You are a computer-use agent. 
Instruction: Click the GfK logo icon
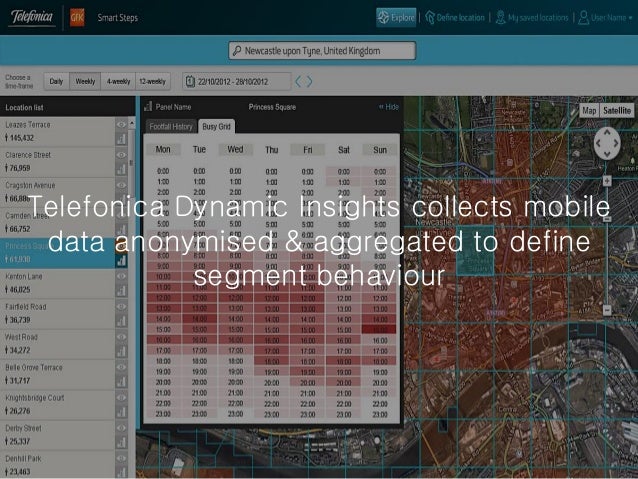[x=77, y=17]
